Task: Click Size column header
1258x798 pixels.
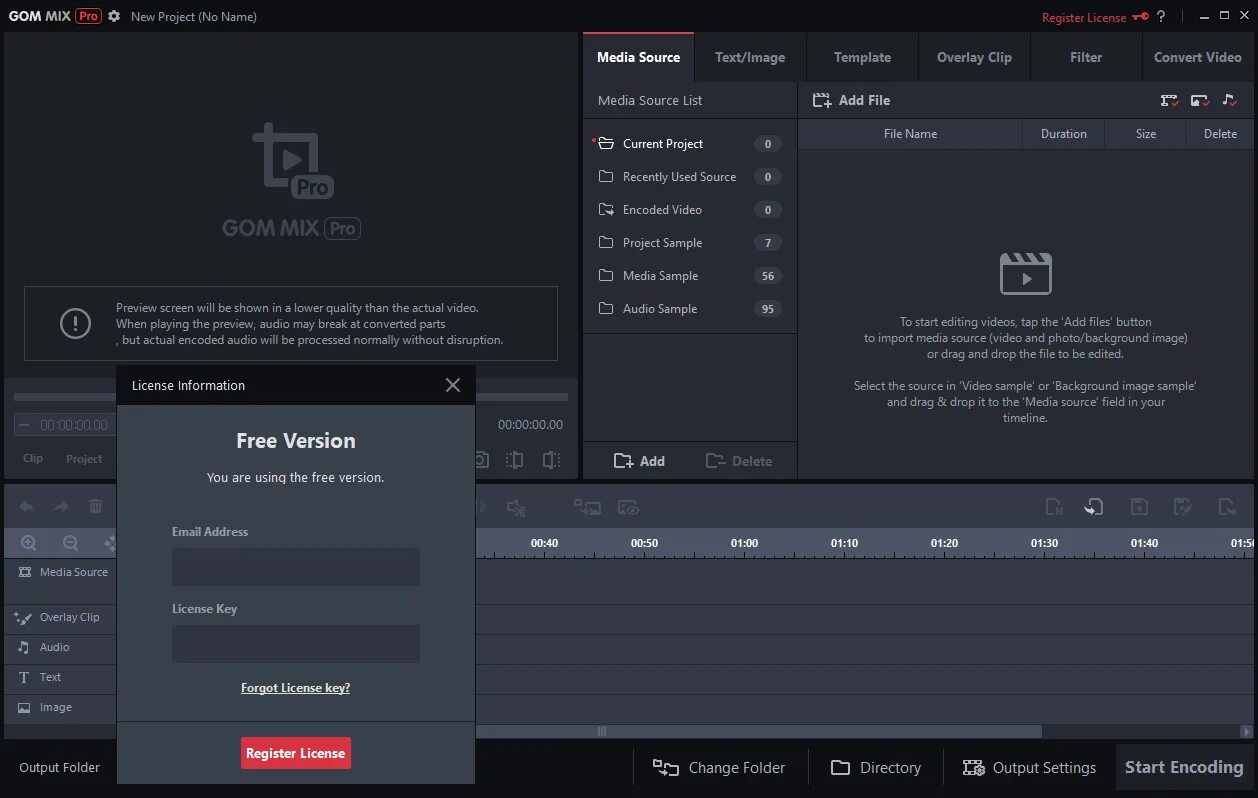Action: pyautogui.click(x=1146, y=134)
